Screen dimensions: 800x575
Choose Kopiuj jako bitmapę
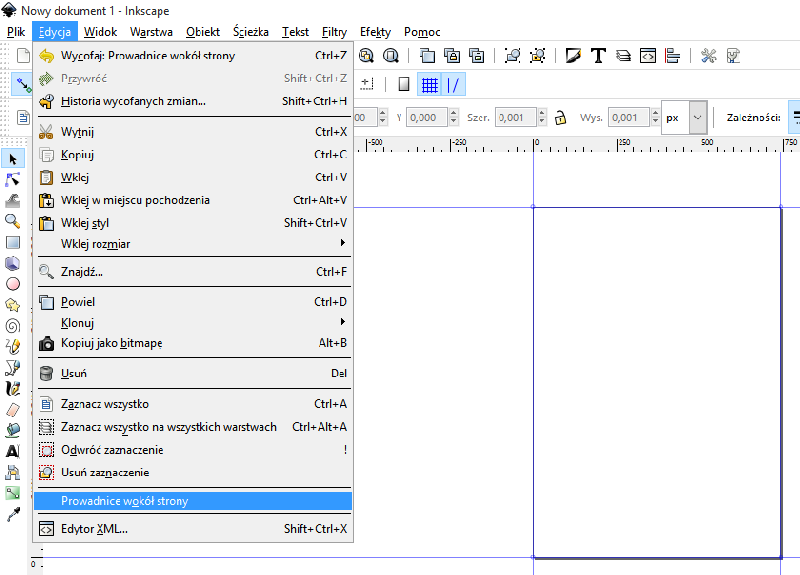tap(193, 343)
